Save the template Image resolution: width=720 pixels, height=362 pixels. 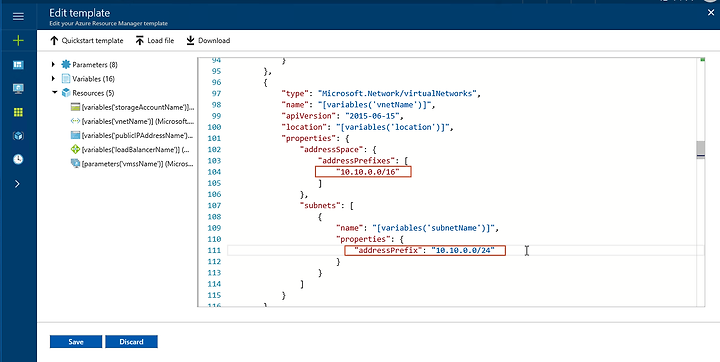[76, 342]
